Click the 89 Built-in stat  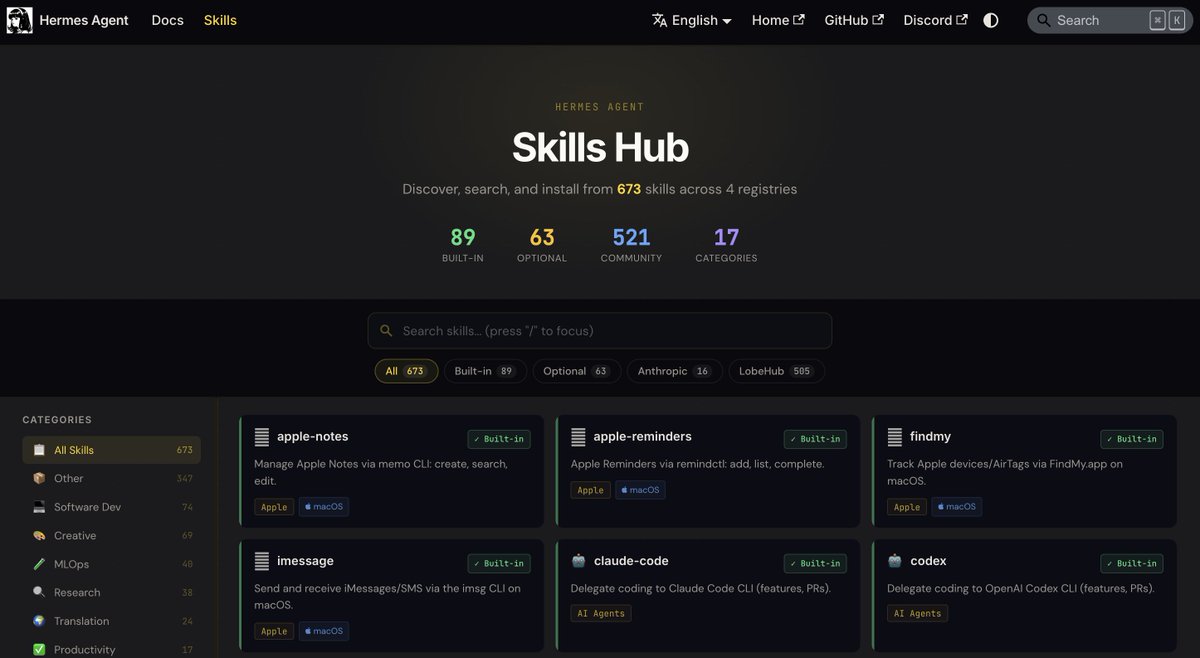(x=463, y=244)
